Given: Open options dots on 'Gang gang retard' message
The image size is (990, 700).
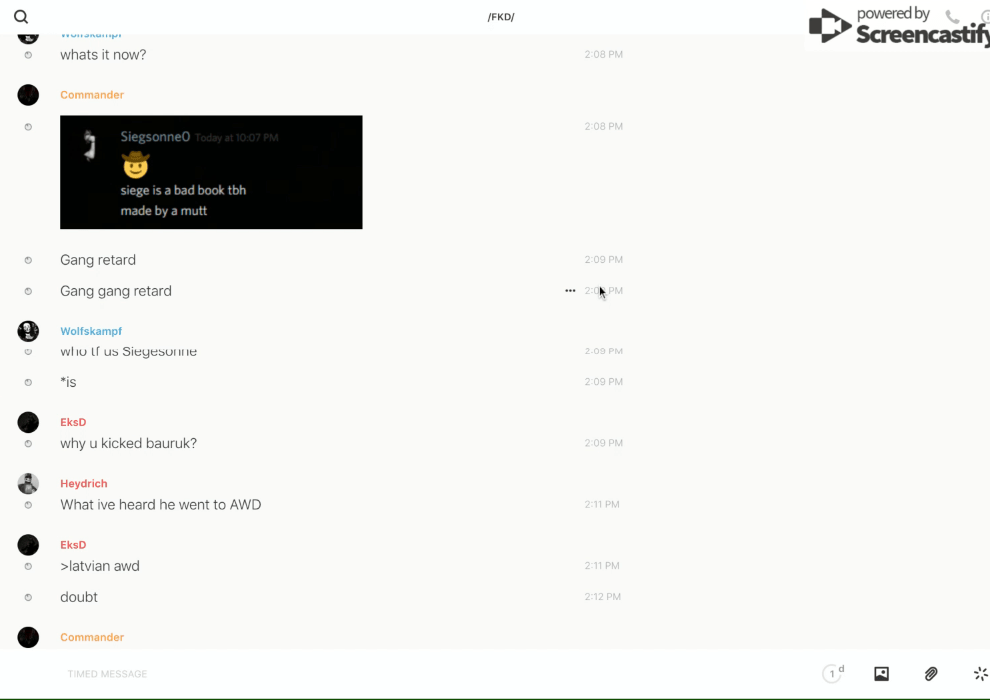Looking at the screenshot, I should [570, 291].
